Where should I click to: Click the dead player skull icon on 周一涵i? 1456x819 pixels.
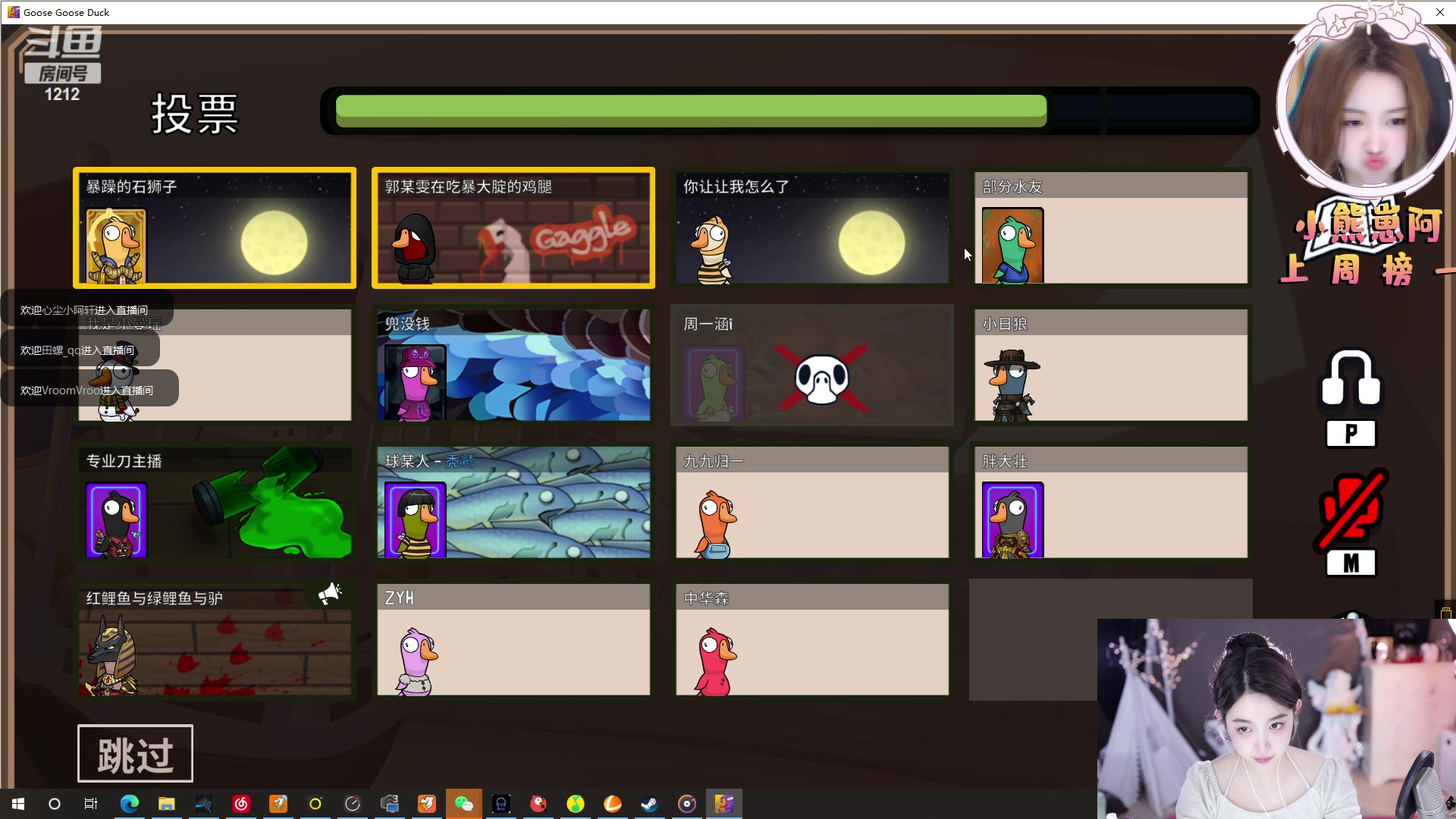click(x=822, y=377)
